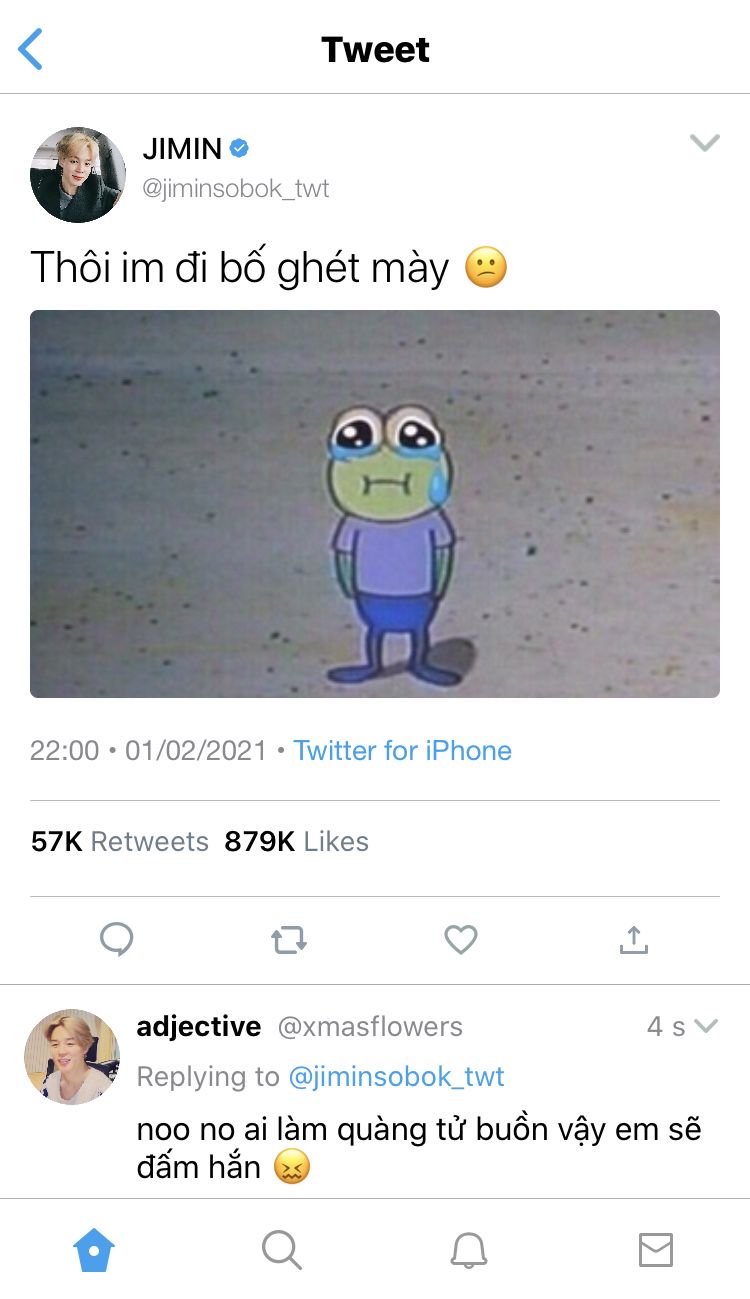View the 879K Likes list
The image size is (750, 1299).
coord(296,842)
